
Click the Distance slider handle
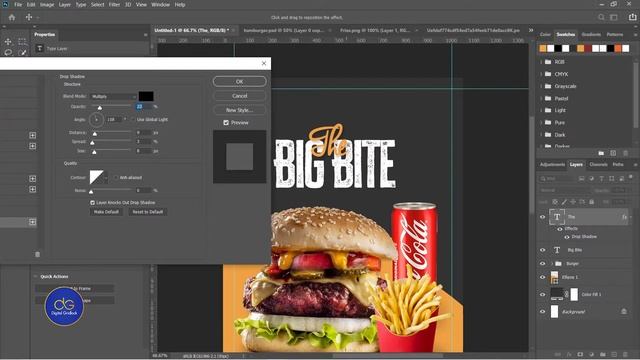[95, 133]
